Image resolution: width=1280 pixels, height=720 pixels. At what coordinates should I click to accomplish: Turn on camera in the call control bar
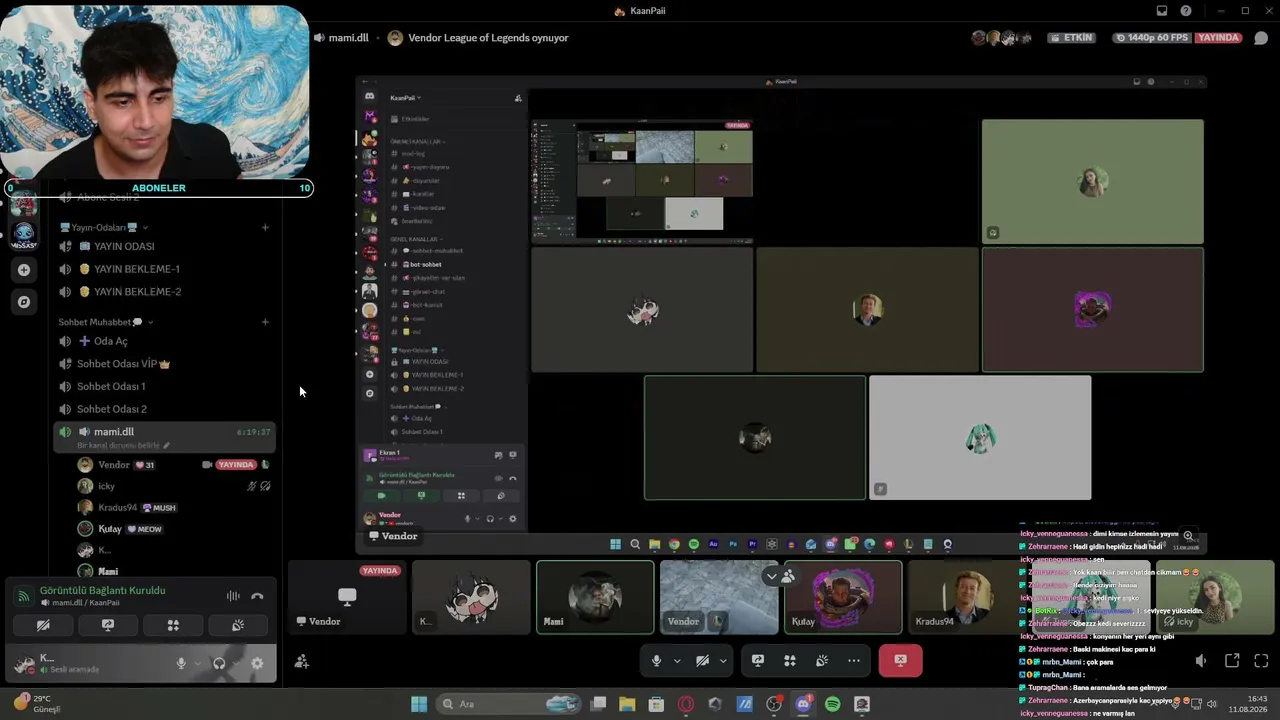(702, 660)
